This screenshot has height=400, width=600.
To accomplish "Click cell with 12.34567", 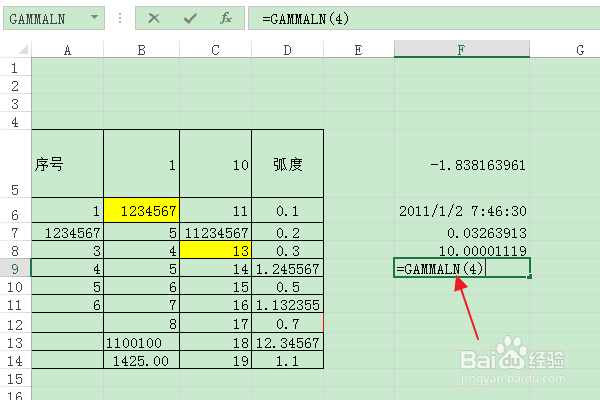I will coord(287,342).
